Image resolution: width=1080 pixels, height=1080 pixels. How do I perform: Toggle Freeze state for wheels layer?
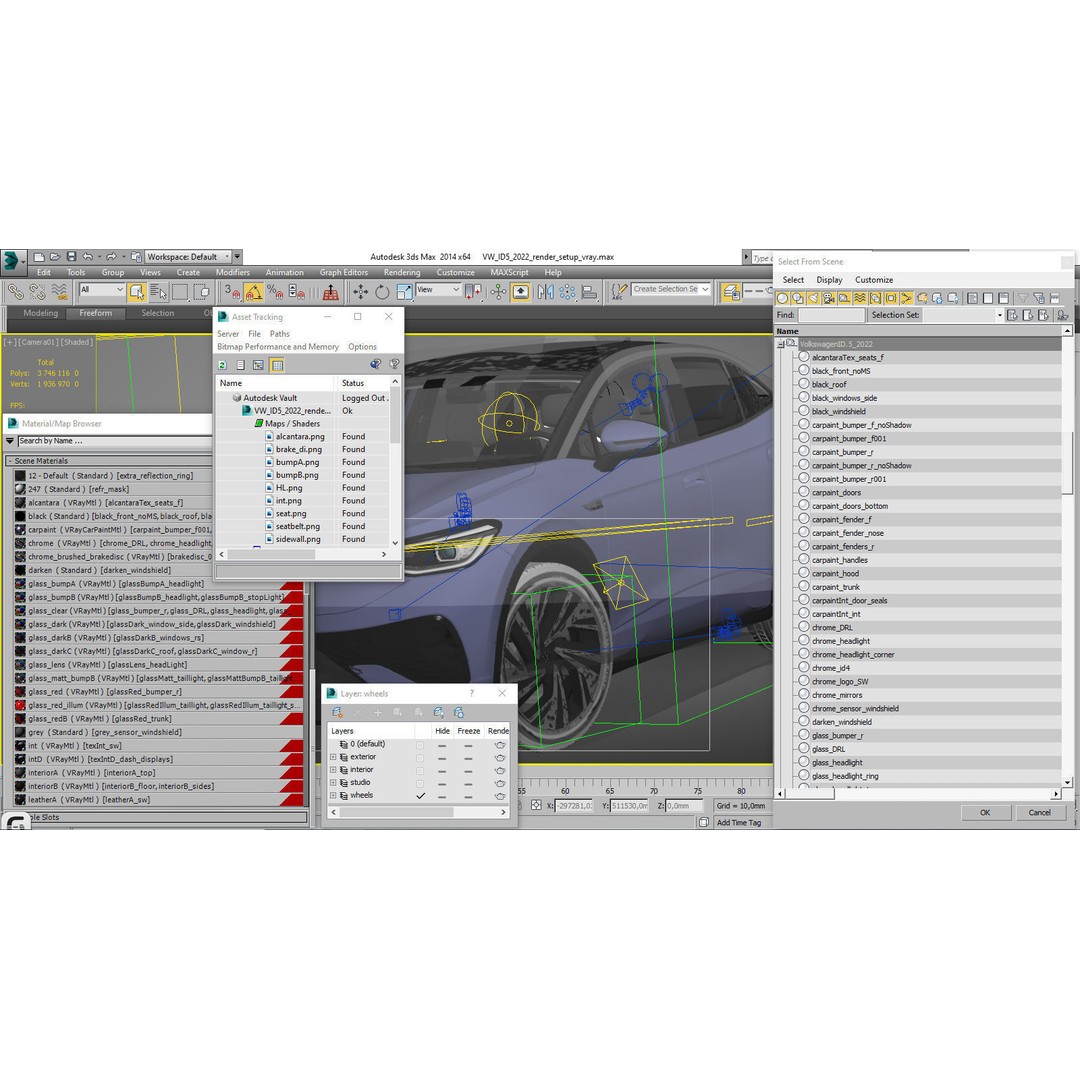(x=468, y=796)
